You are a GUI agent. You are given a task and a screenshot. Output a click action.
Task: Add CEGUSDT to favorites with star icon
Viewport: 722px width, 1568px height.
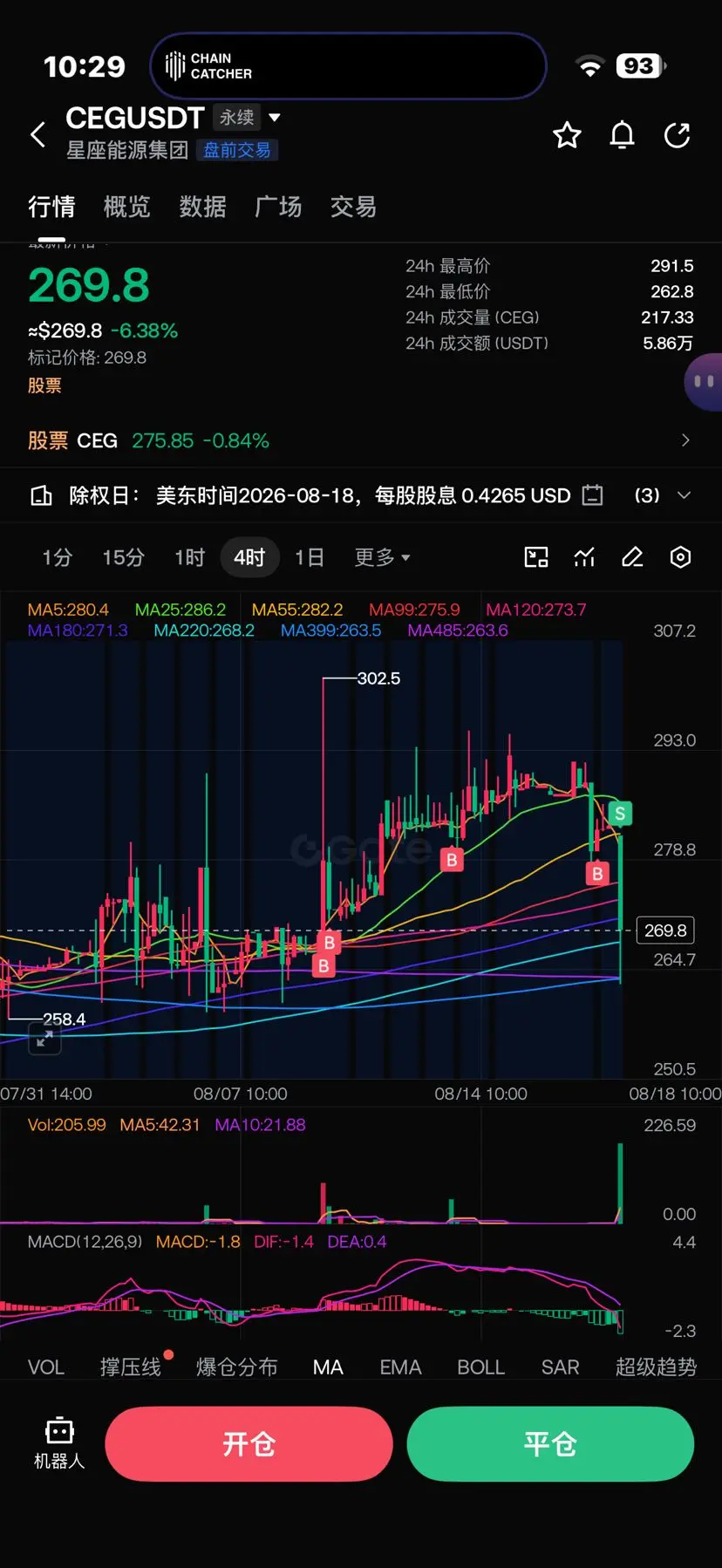click(567, 135)
